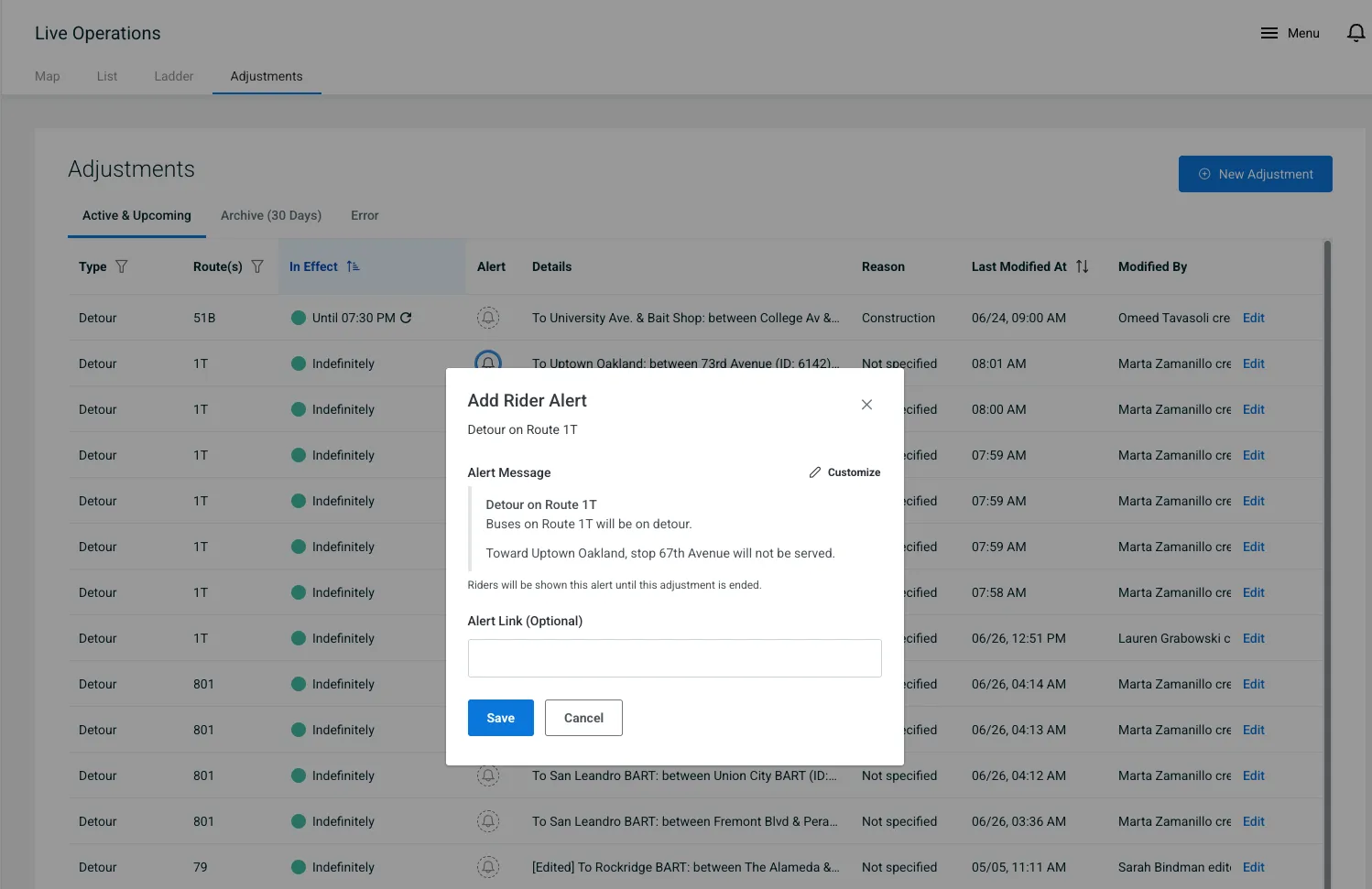The height and width of the screenshot is (889, 1372).
Task: Click green status dot in 51B row
Action: [299, 318]
